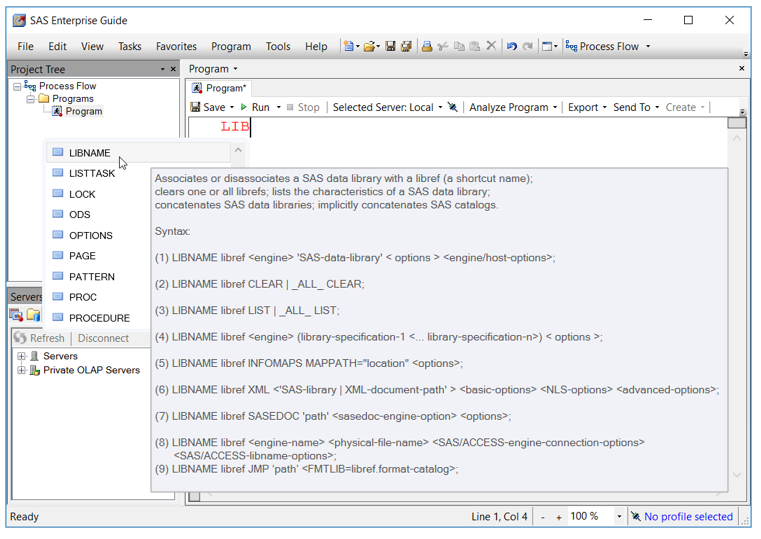Image resolution: width=761 pixels, height=539 pixels.
Task: Collapse the Programs folder node
Action: 30,99
